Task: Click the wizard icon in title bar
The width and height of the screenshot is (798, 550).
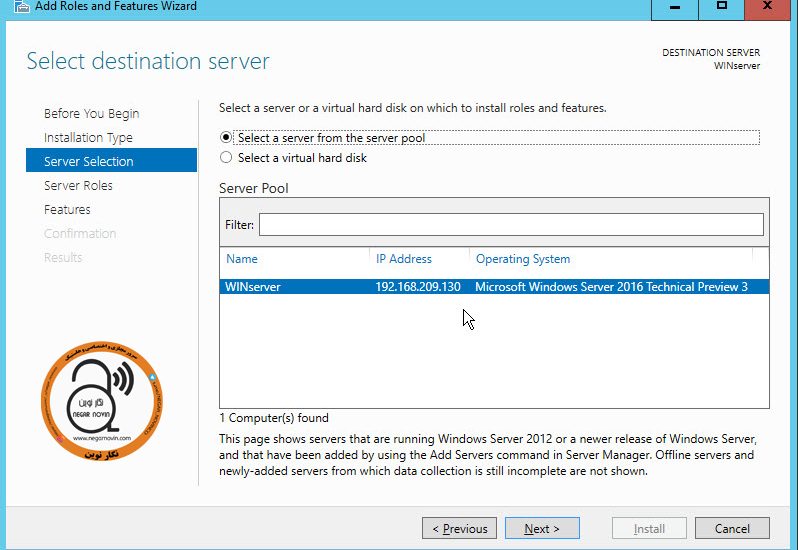Action: click(x=21, y=6)
